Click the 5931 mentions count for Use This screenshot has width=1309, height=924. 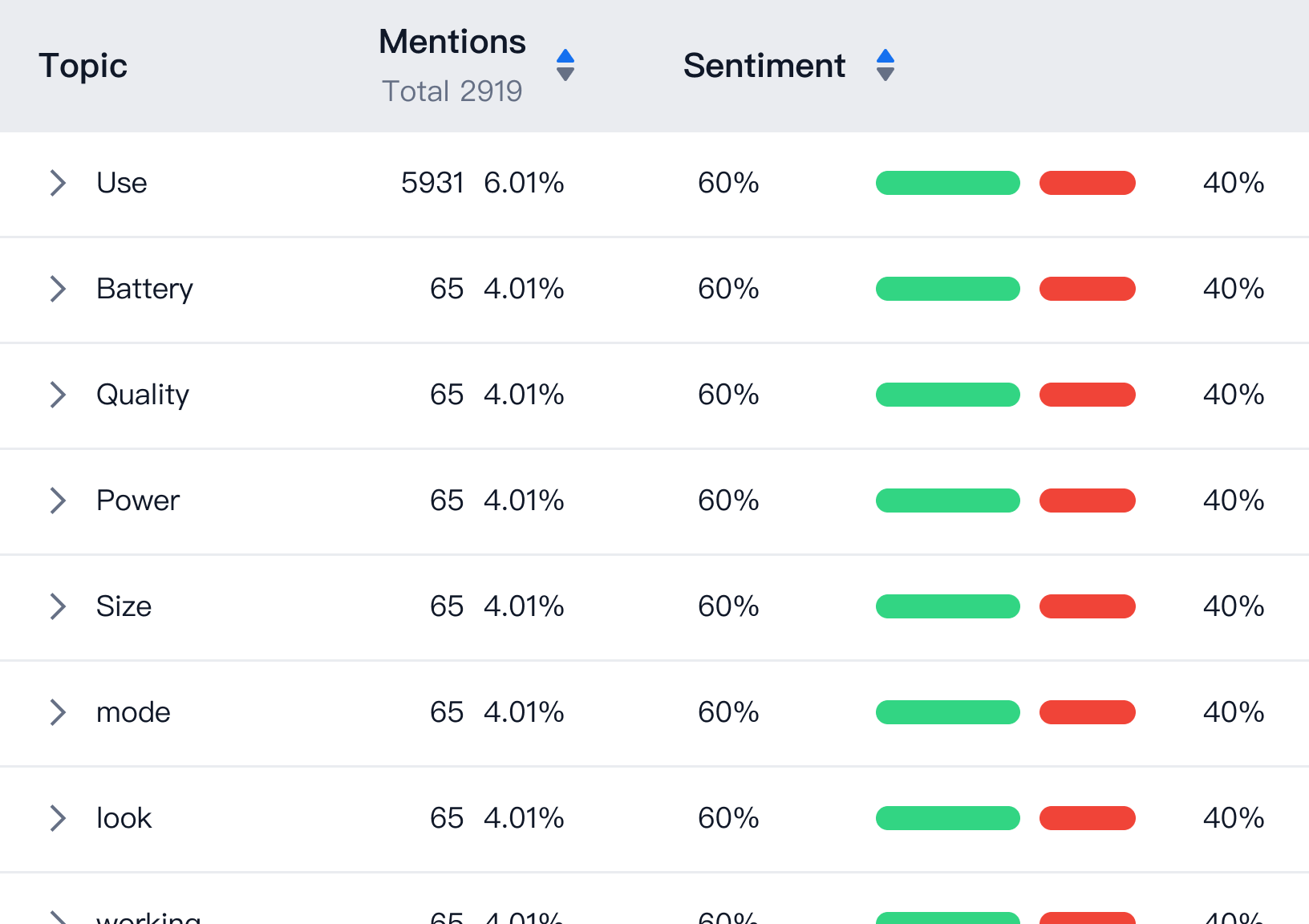click(x=432, y=183)
